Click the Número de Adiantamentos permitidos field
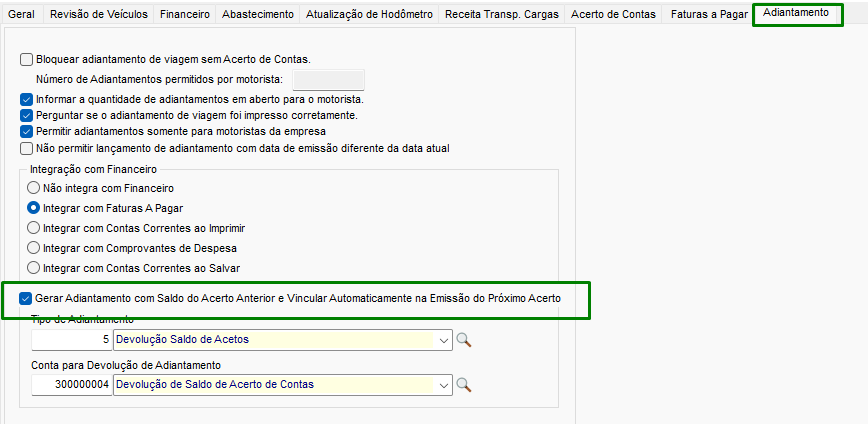The width and height of the screenshot is (868, 424). click(328, 80)
